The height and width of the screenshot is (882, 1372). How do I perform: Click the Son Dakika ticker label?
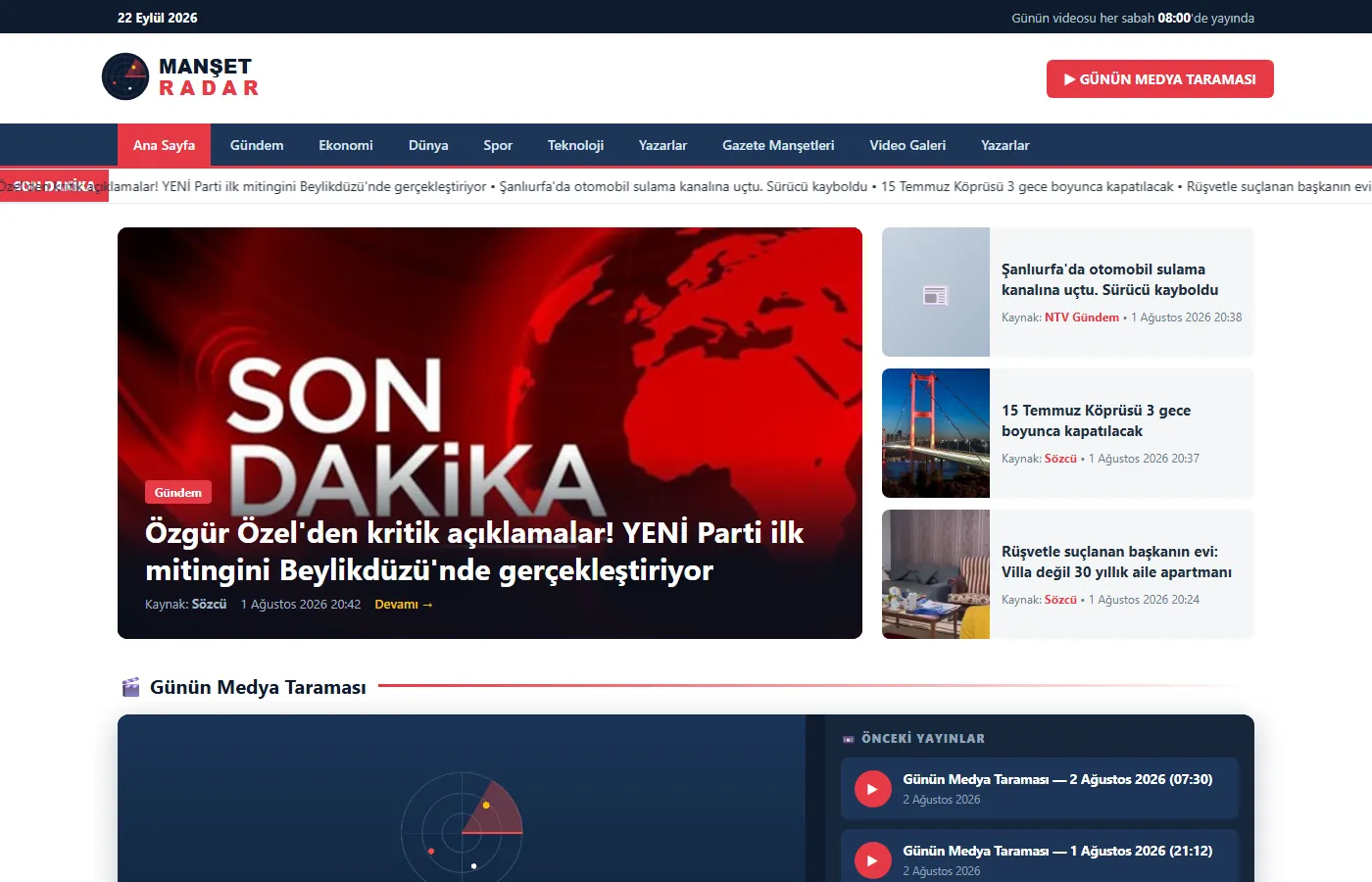pos(54,186)
